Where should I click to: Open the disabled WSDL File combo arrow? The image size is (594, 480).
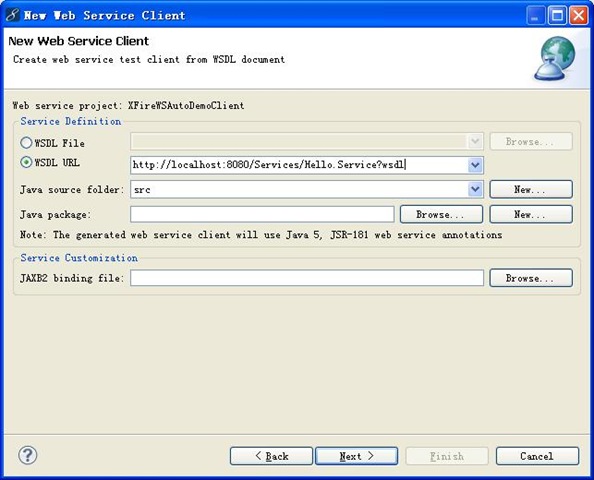pyautogui.click(x=475, y=142)
